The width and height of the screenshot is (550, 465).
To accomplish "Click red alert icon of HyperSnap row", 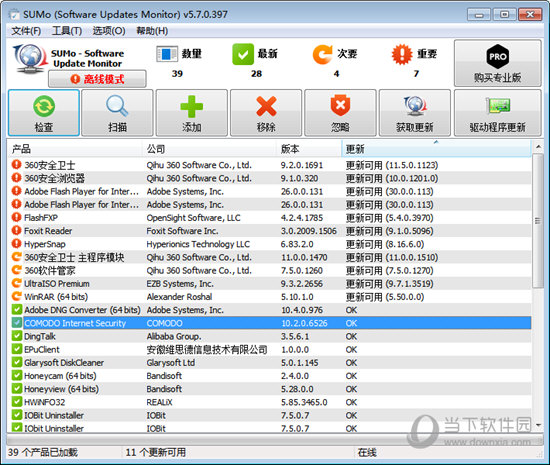I will pyautogui.click(x=16, y=244).
